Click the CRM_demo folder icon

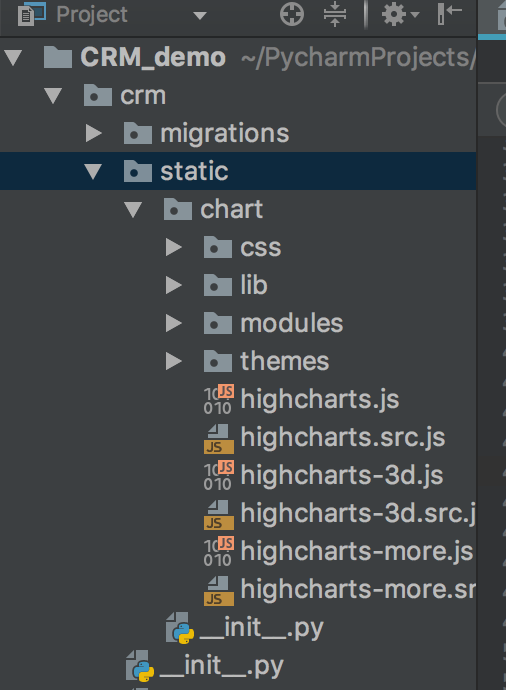(x=58, y=57)
